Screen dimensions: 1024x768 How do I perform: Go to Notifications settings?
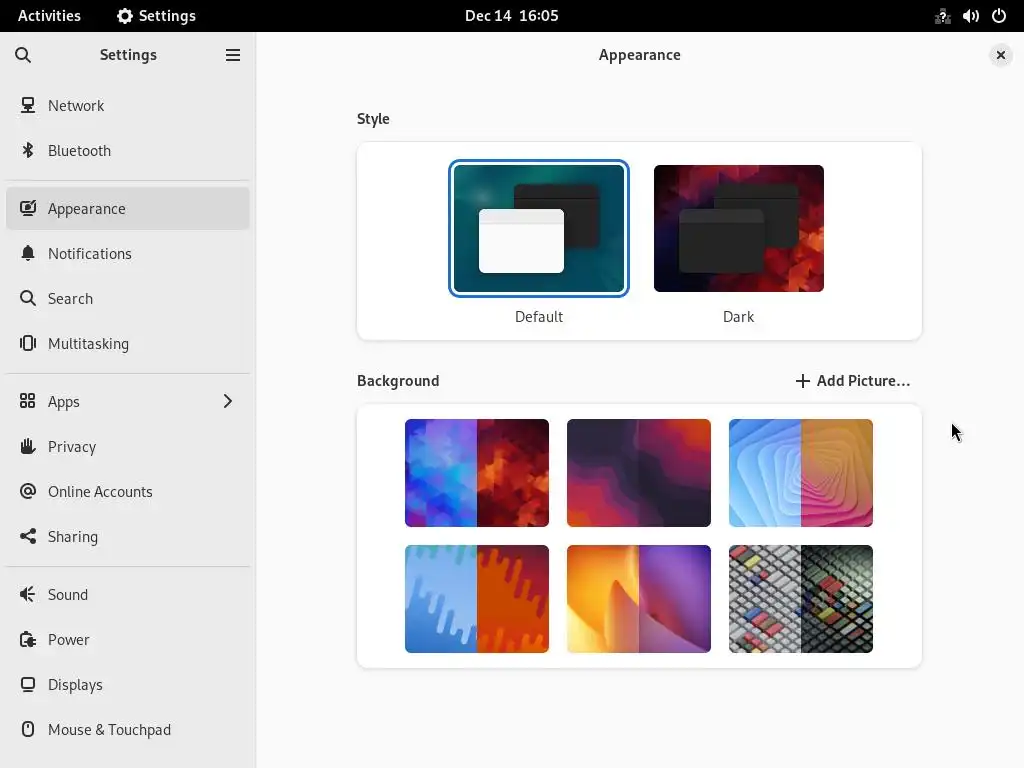pyautogui.click(x=128, y=253)
